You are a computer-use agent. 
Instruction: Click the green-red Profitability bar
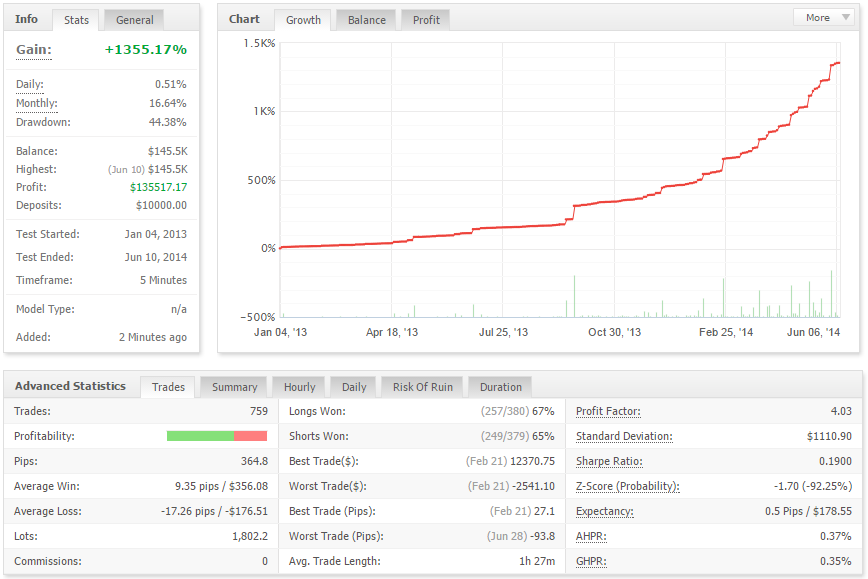[216, 436]
